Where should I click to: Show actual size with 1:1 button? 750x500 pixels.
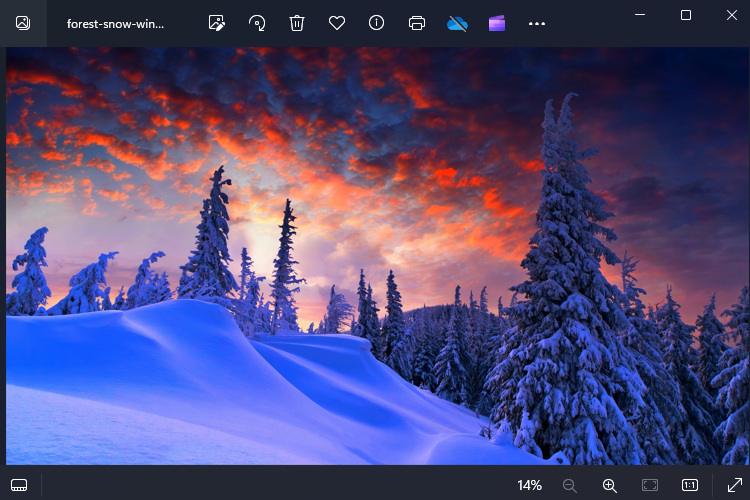pyautogui.click(x=690, y=485)
